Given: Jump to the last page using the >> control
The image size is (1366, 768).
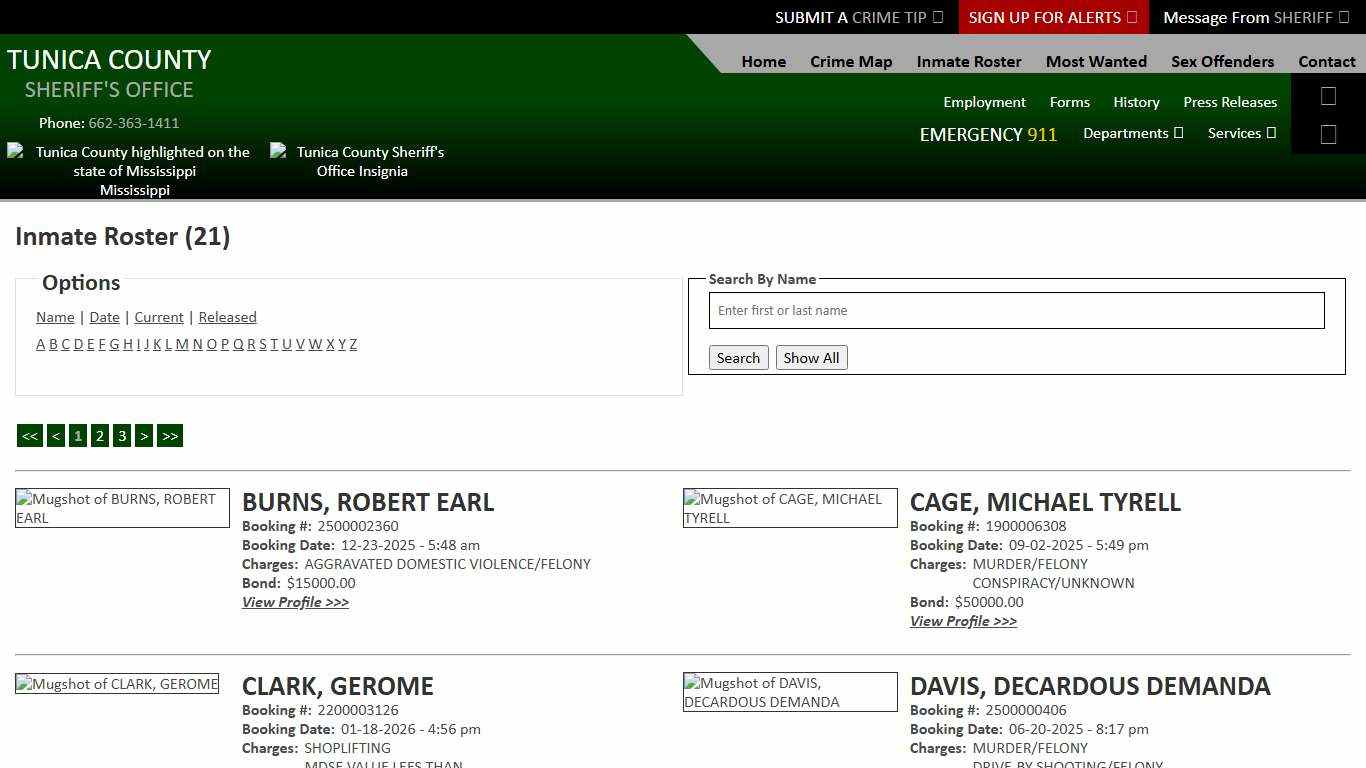Looking at the screenshot, I should point(169,435).
